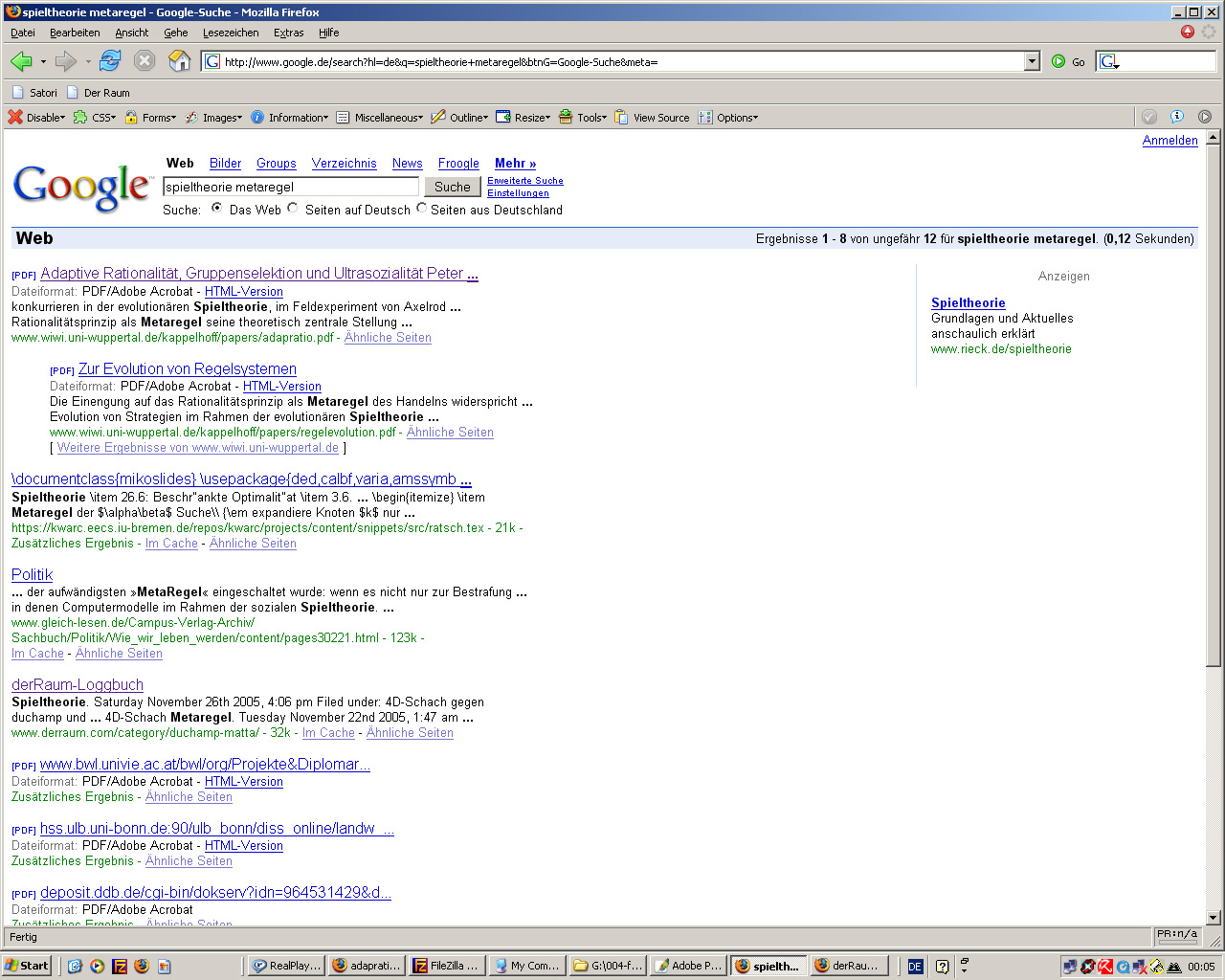Click the View Source toolbar button
The image size is (1225, 980).
tap(652, 118)
